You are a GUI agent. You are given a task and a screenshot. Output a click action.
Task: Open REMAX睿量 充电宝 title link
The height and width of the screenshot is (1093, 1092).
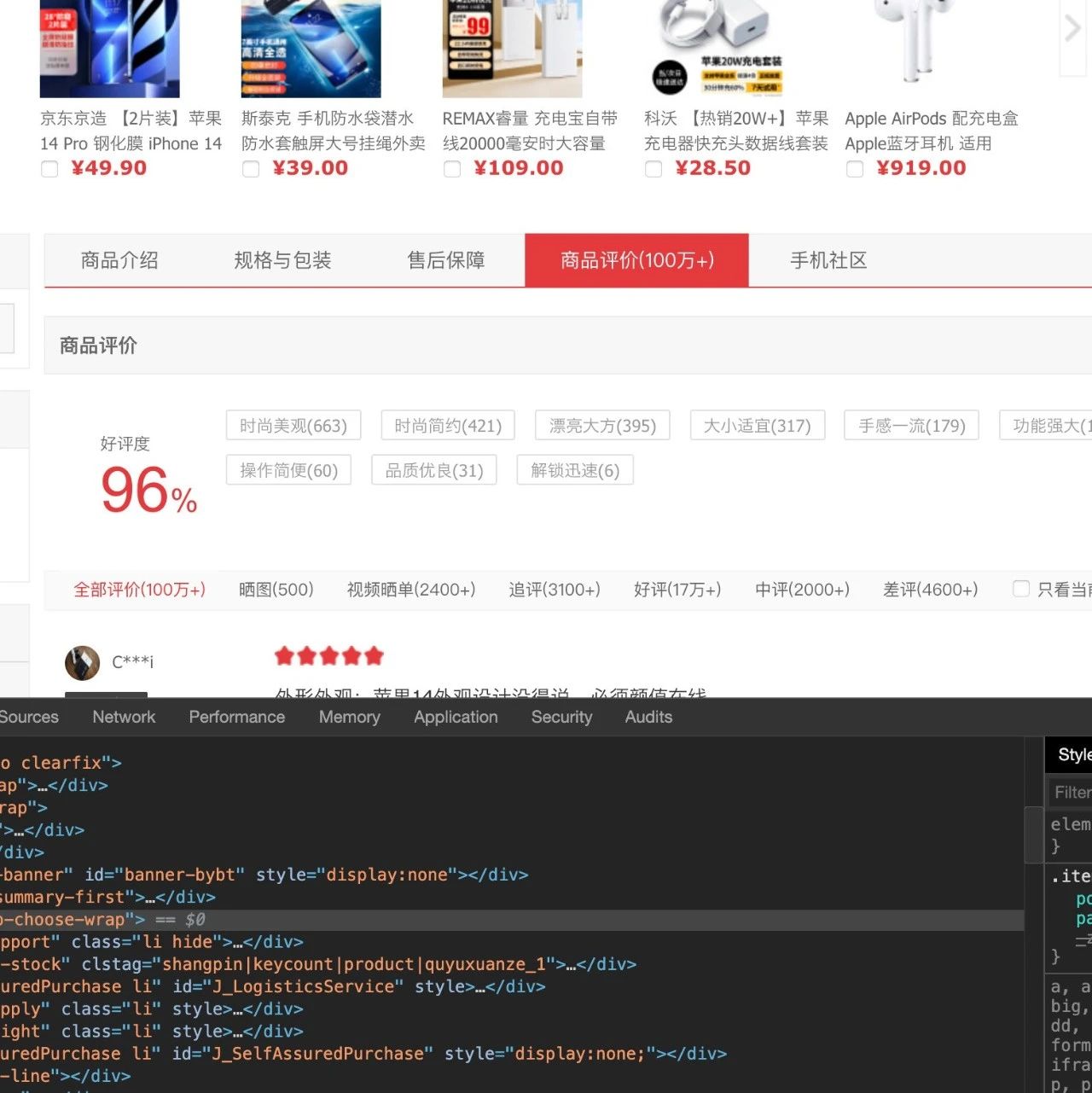coord(530,131)
